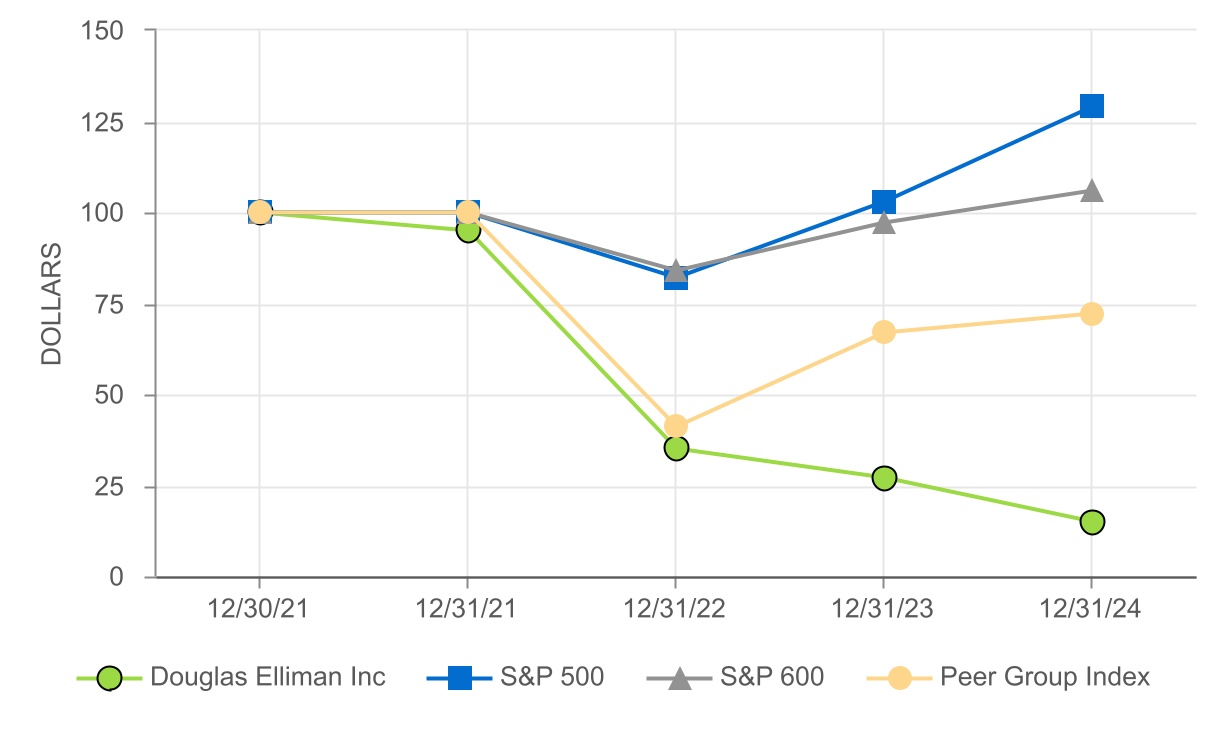Click the 150 y-axis tick label
The image size is (1226, 732).
click(103, 31)
